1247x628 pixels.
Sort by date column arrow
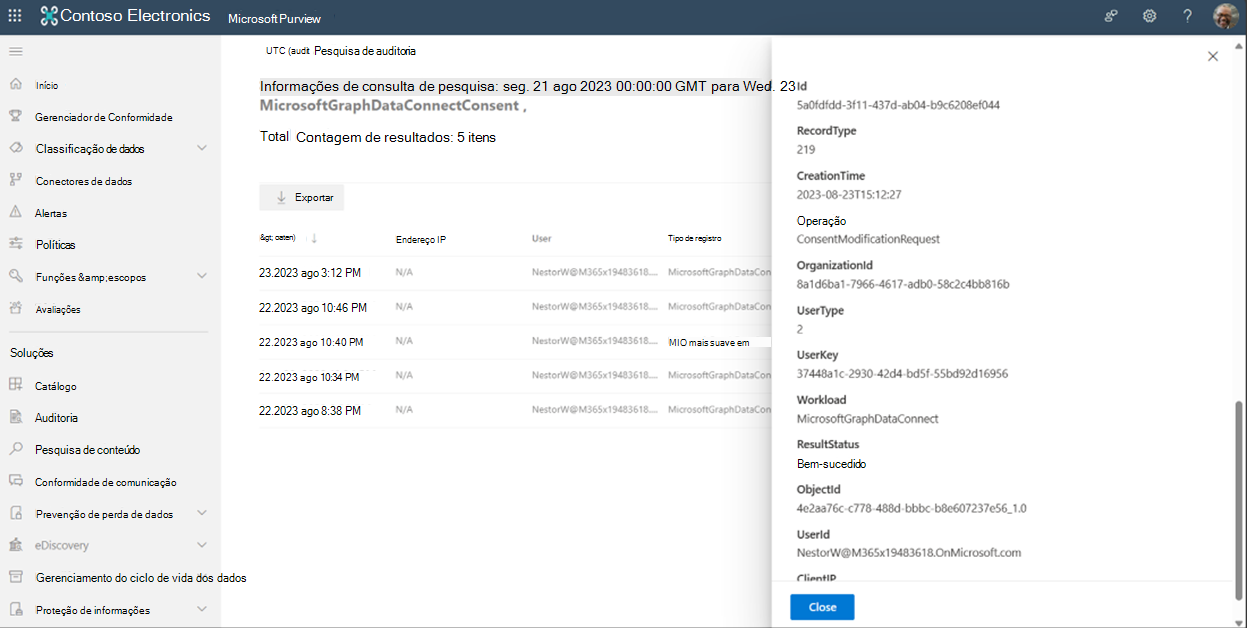(x=314, y=238)
